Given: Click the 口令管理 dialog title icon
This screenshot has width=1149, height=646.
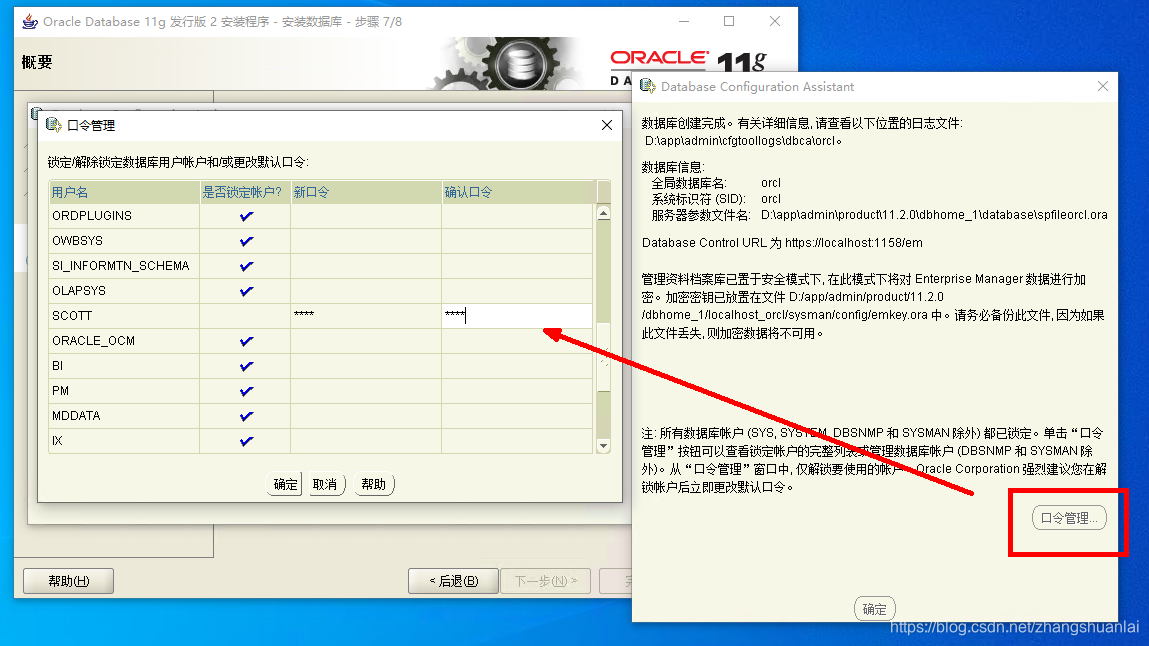Looking at the screenshot, I should click(53, 125).
